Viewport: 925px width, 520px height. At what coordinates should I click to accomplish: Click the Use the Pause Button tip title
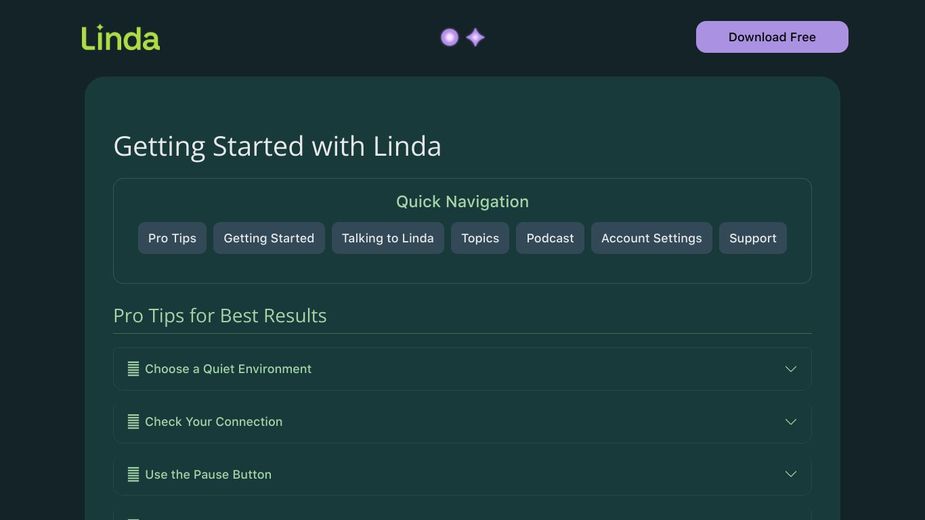point(208,475)
